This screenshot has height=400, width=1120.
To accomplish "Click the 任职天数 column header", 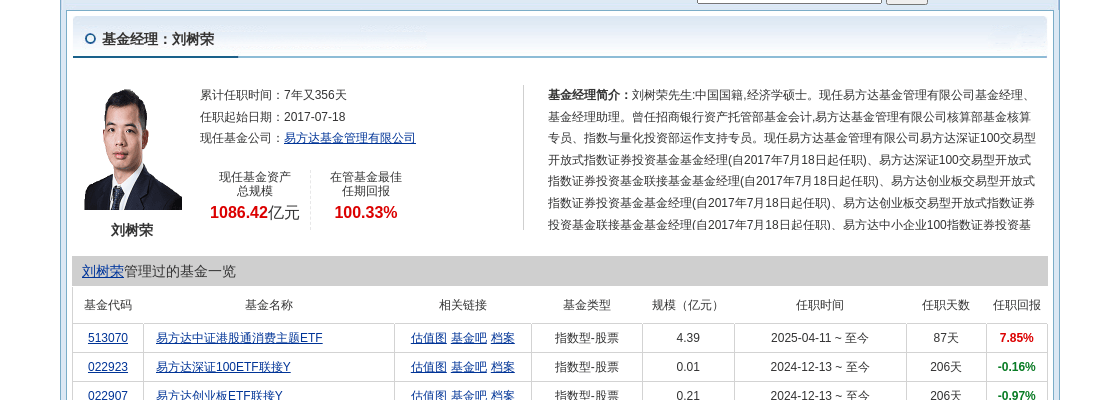I will point(946,305).
